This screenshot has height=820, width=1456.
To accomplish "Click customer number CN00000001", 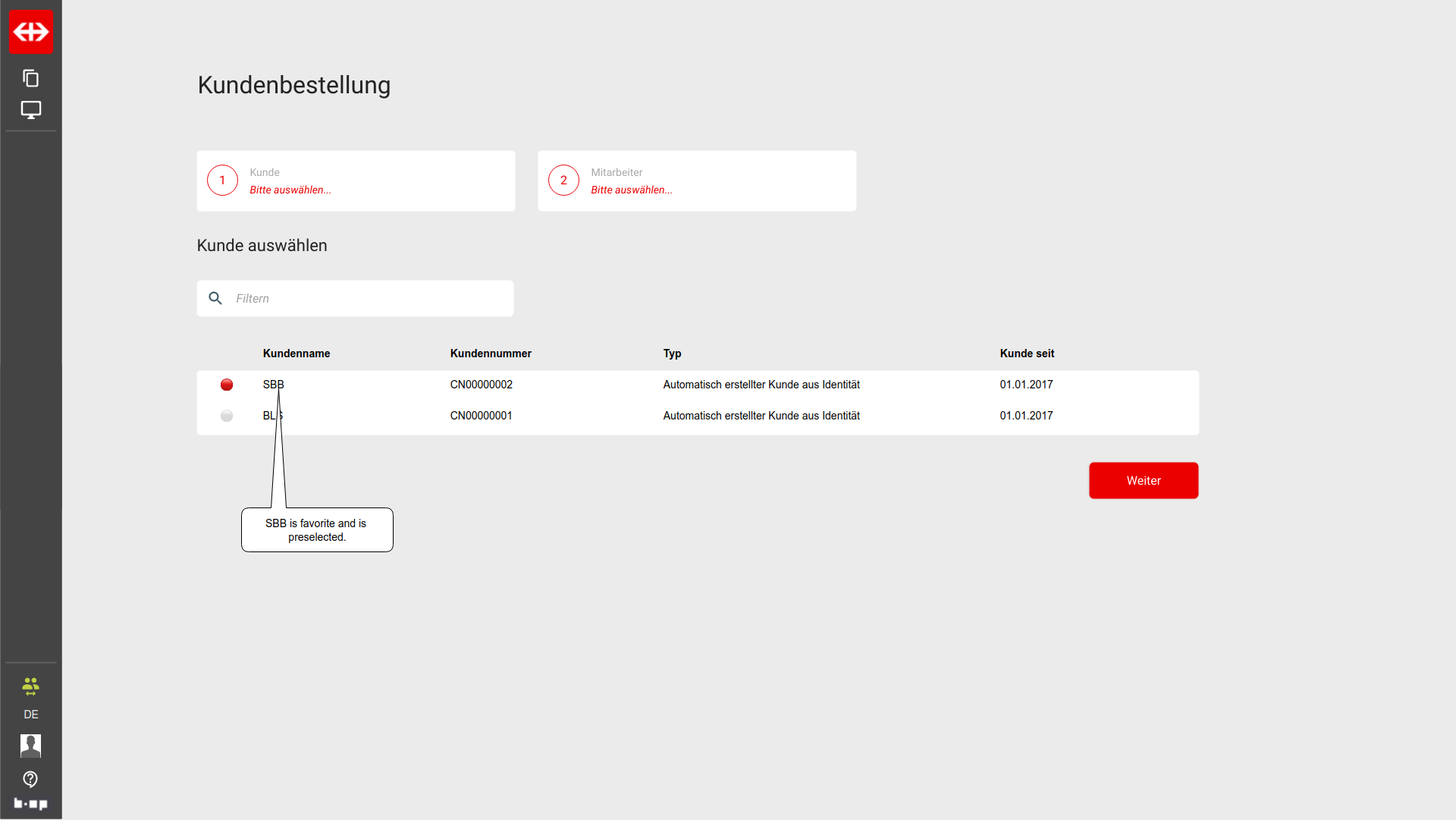I will 481,416.
